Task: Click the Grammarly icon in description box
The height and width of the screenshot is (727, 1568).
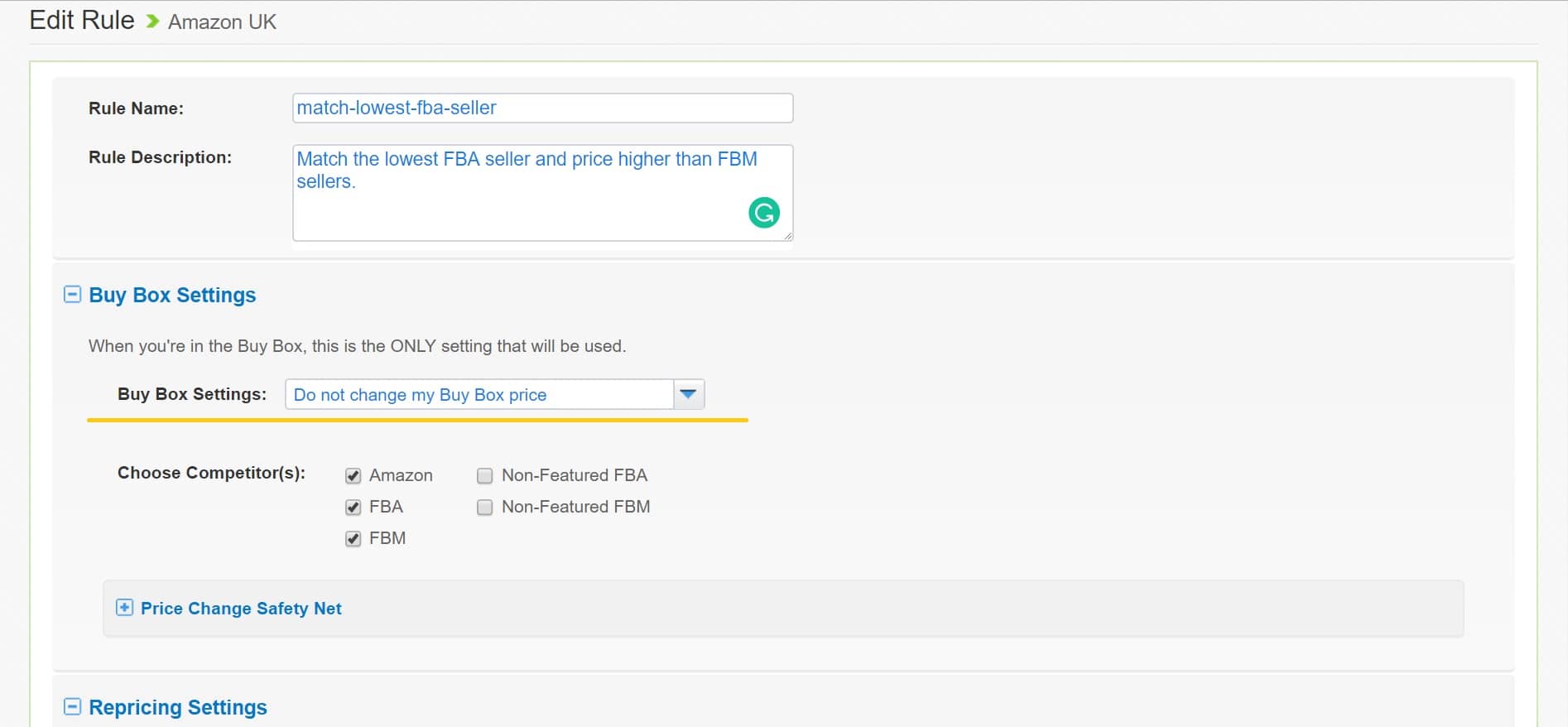Action: click(763, 213)
